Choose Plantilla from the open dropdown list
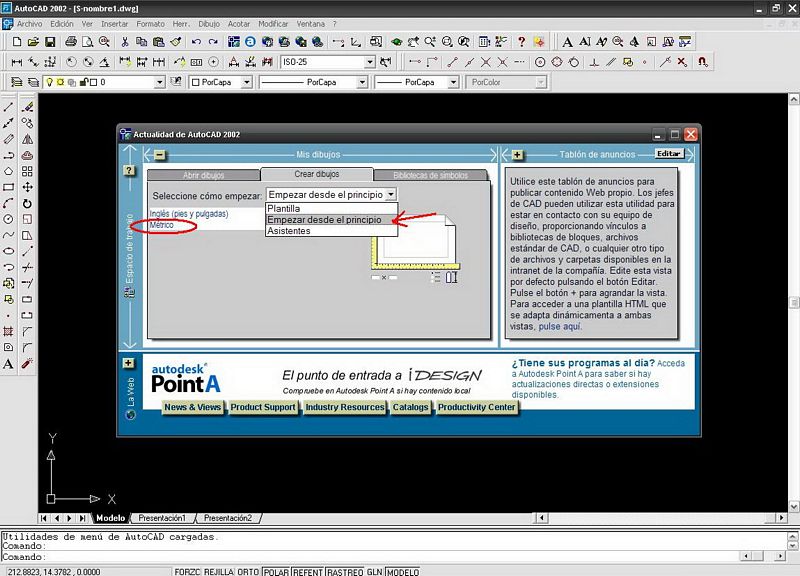The height and width of the screenshot is (576, 800). (332, 208)
